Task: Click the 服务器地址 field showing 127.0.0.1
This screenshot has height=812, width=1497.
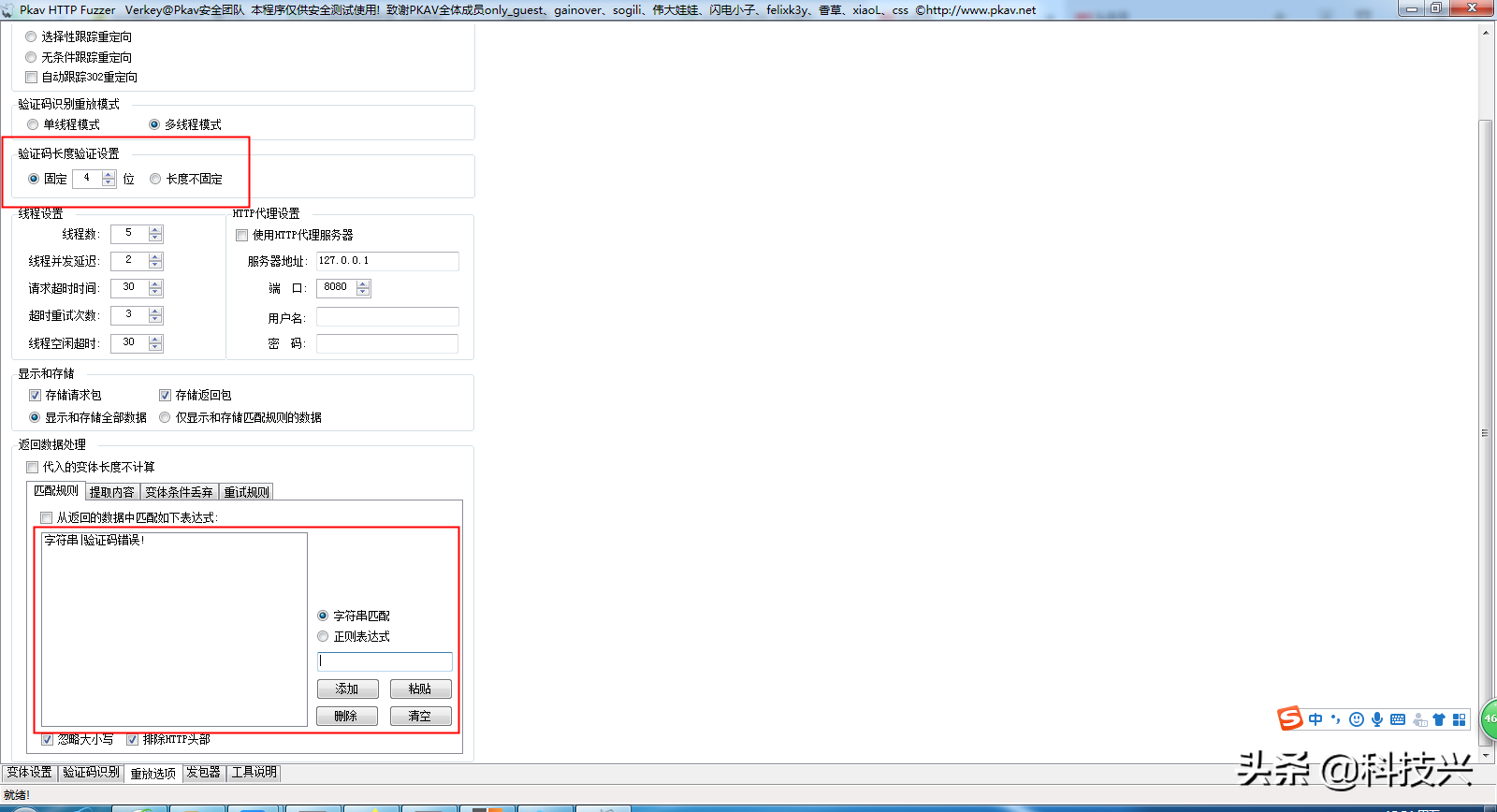Action: 387,261
